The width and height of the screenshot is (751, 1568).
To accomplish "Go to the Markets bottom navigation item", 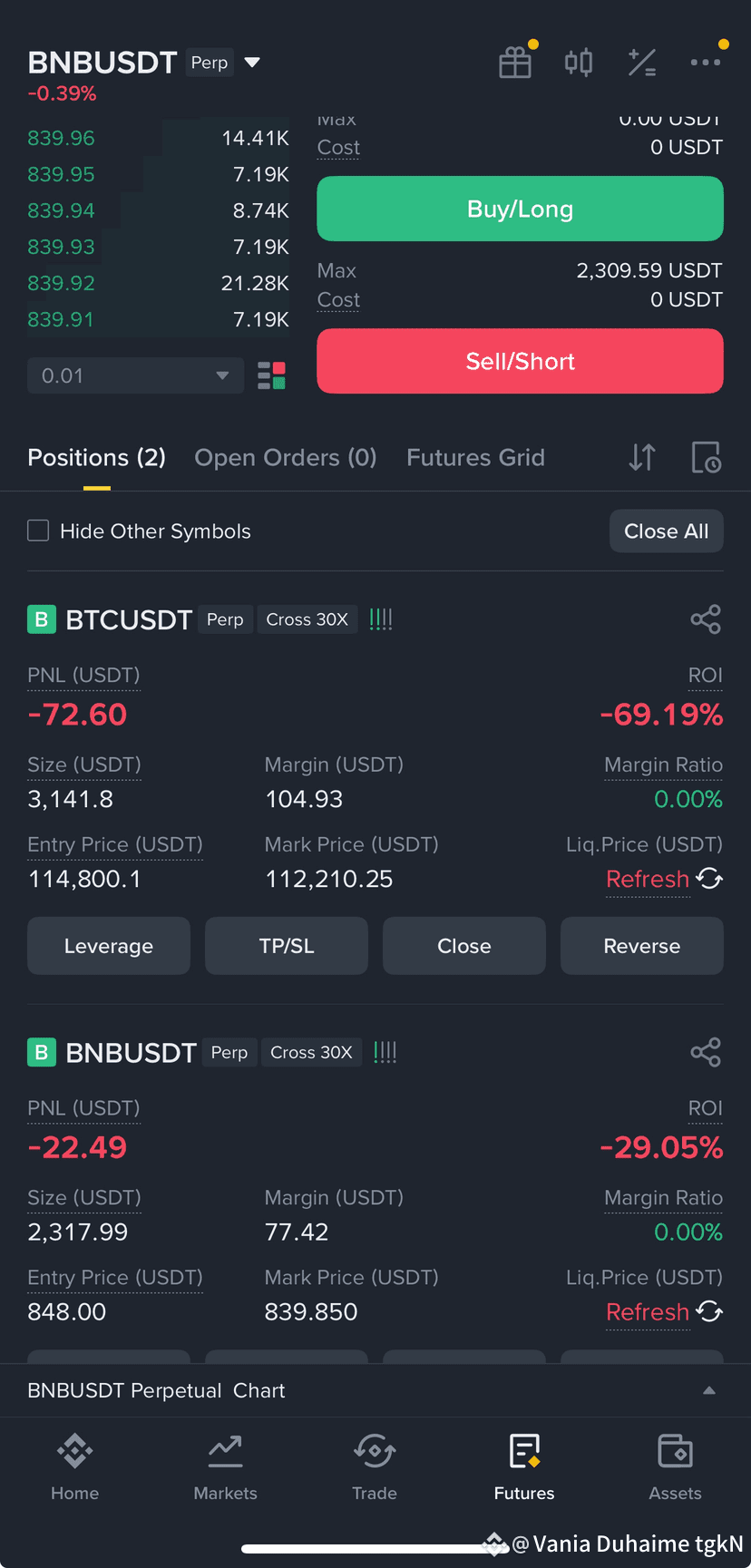I will 225,1467.
